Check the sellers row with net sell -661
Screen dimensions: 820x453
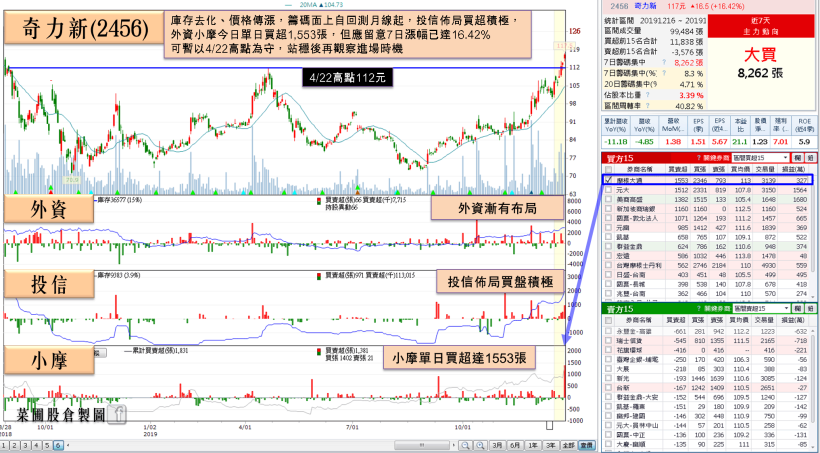click(x=608, y=331)
